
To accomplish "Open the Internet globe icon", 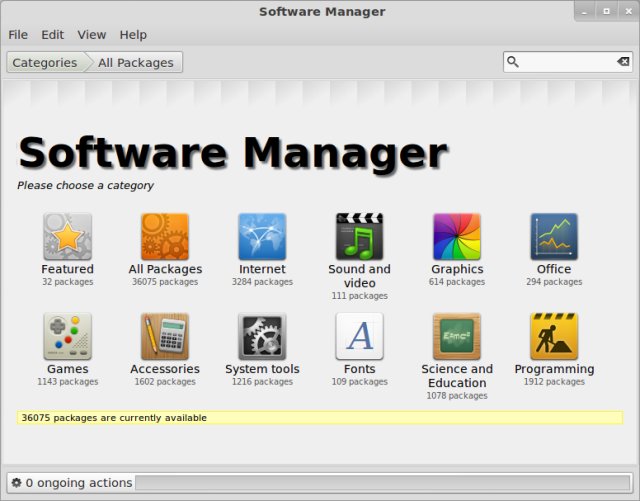I will coord(262,236).
